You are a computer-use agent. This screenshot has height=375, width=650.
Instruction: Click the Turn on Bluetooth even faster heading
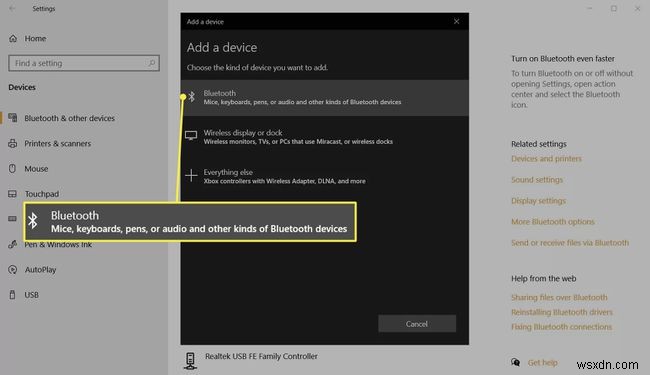click(563, 59)
